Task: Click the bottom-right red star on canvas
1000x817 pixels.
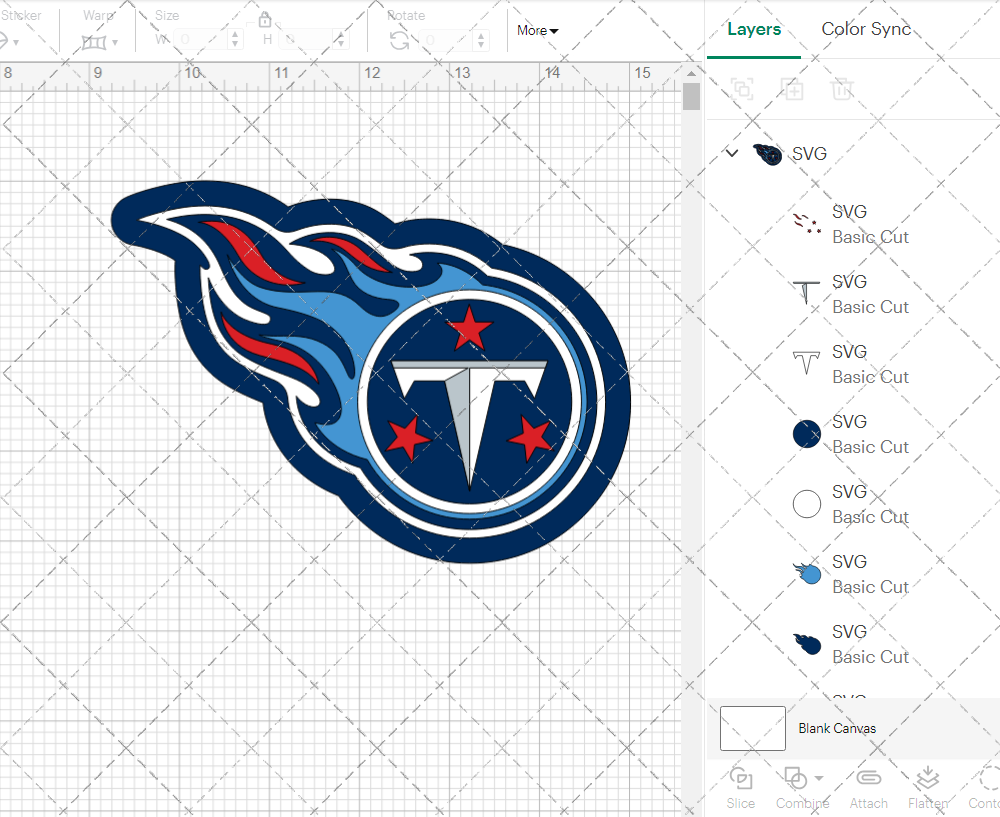Action: tap(531, 438)
